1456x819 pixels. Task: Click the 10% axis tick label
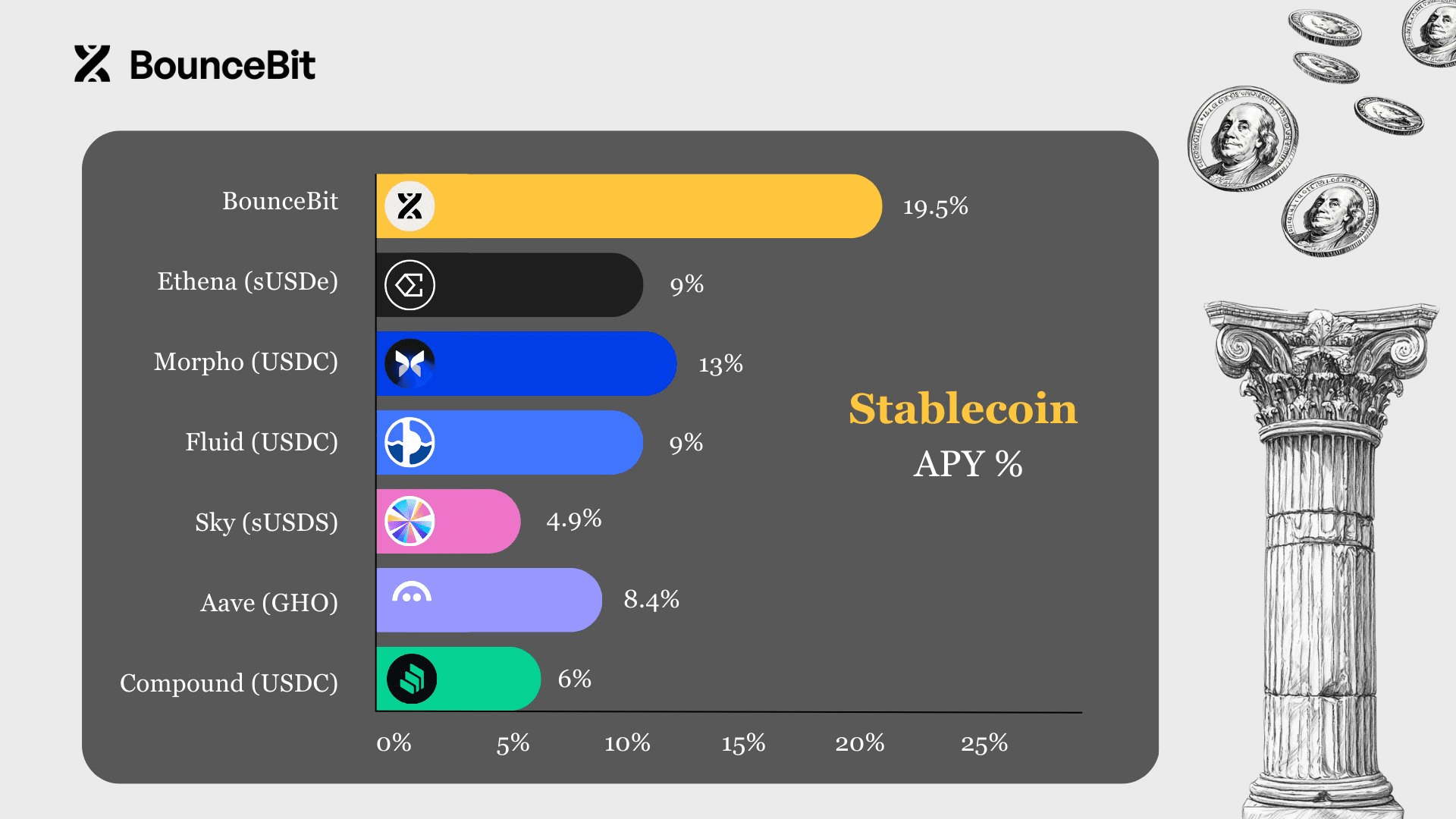coord(628,743)
